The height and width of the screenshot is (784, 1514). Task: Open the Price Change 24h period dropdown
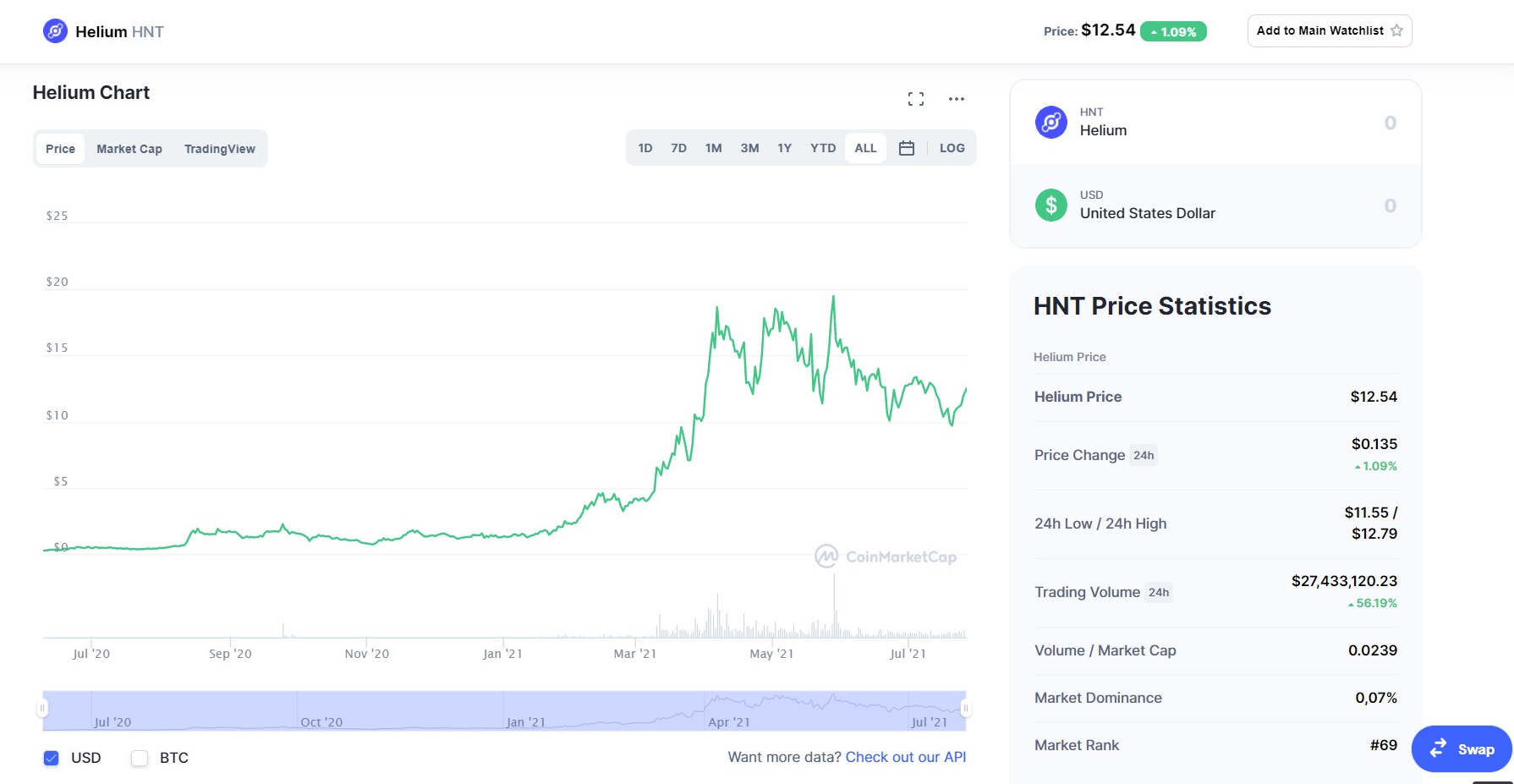1144,455
